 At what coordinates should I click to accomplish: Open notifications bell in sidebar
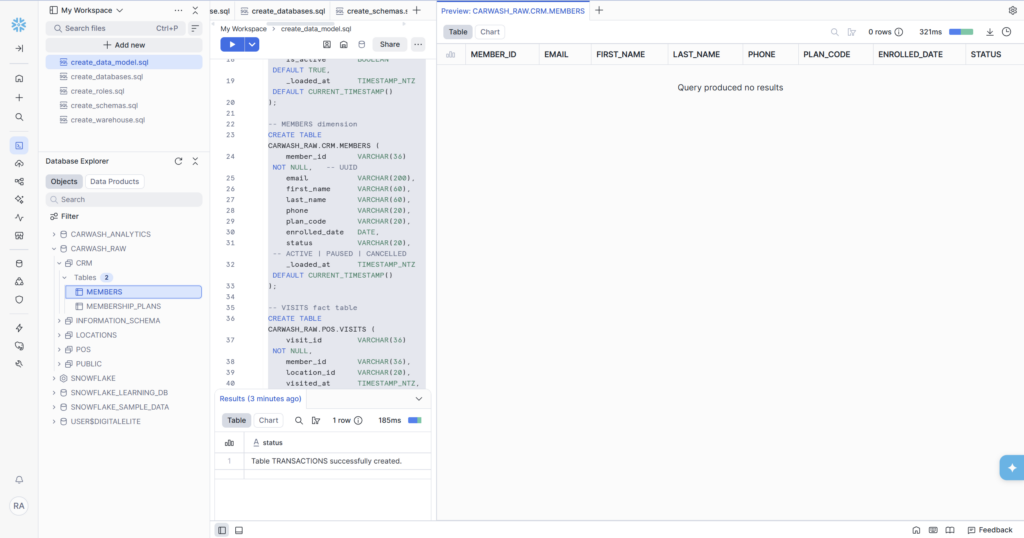[x=19, y=480]
